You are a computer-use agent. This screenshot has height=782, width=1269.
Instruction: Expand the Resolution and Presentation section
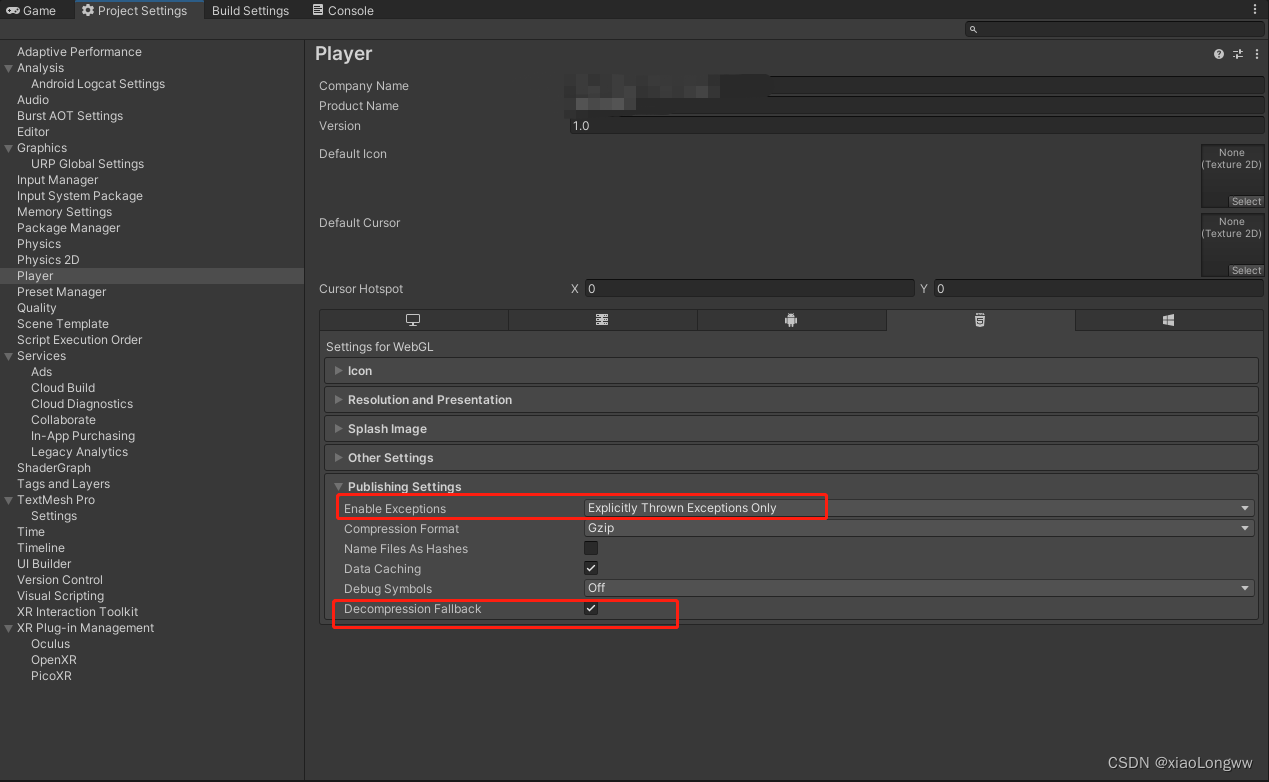point(791,400)
